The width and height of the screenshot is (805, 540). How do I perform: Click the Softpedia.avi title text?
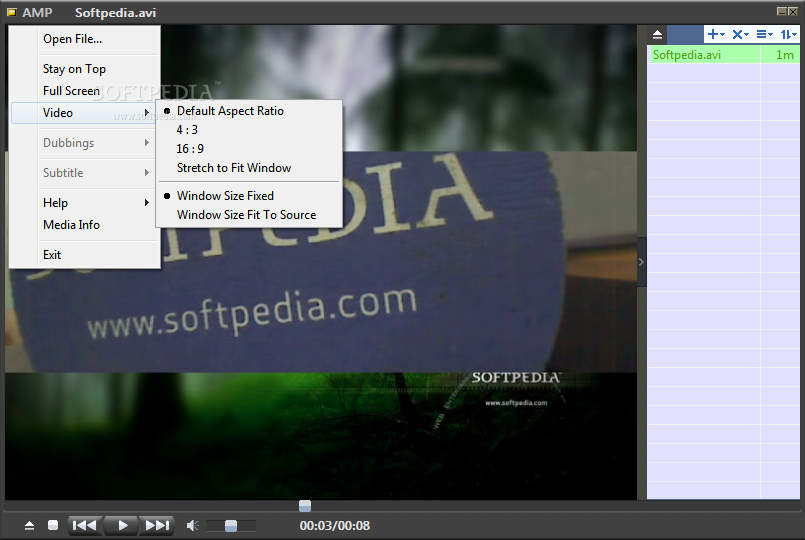(x=116, y=12)
